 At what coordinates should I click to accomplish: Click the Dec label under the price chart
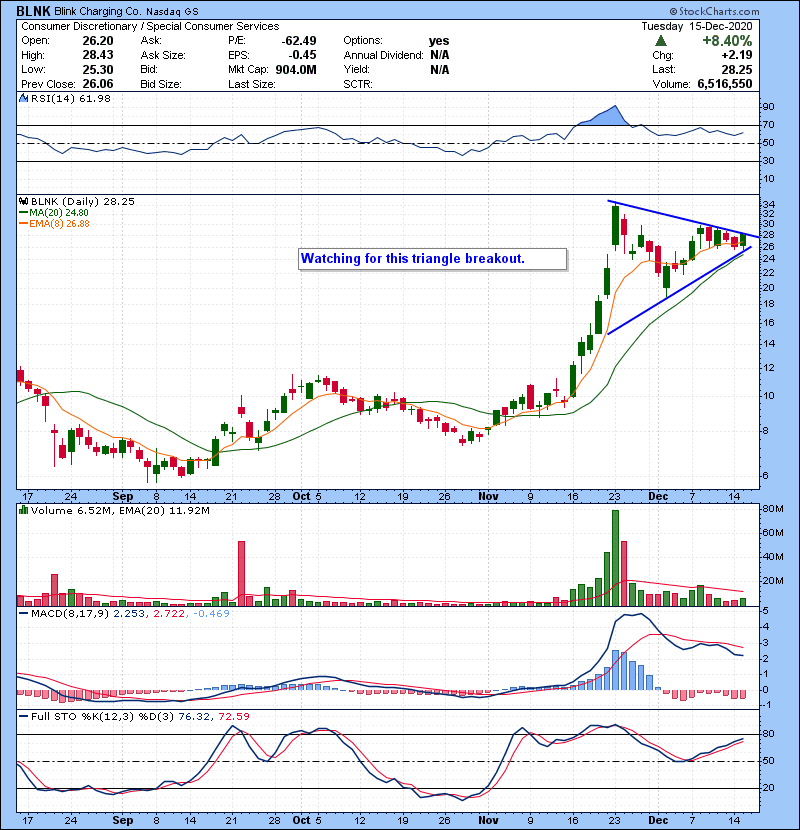pyautogui.click(x=658, y=497)
